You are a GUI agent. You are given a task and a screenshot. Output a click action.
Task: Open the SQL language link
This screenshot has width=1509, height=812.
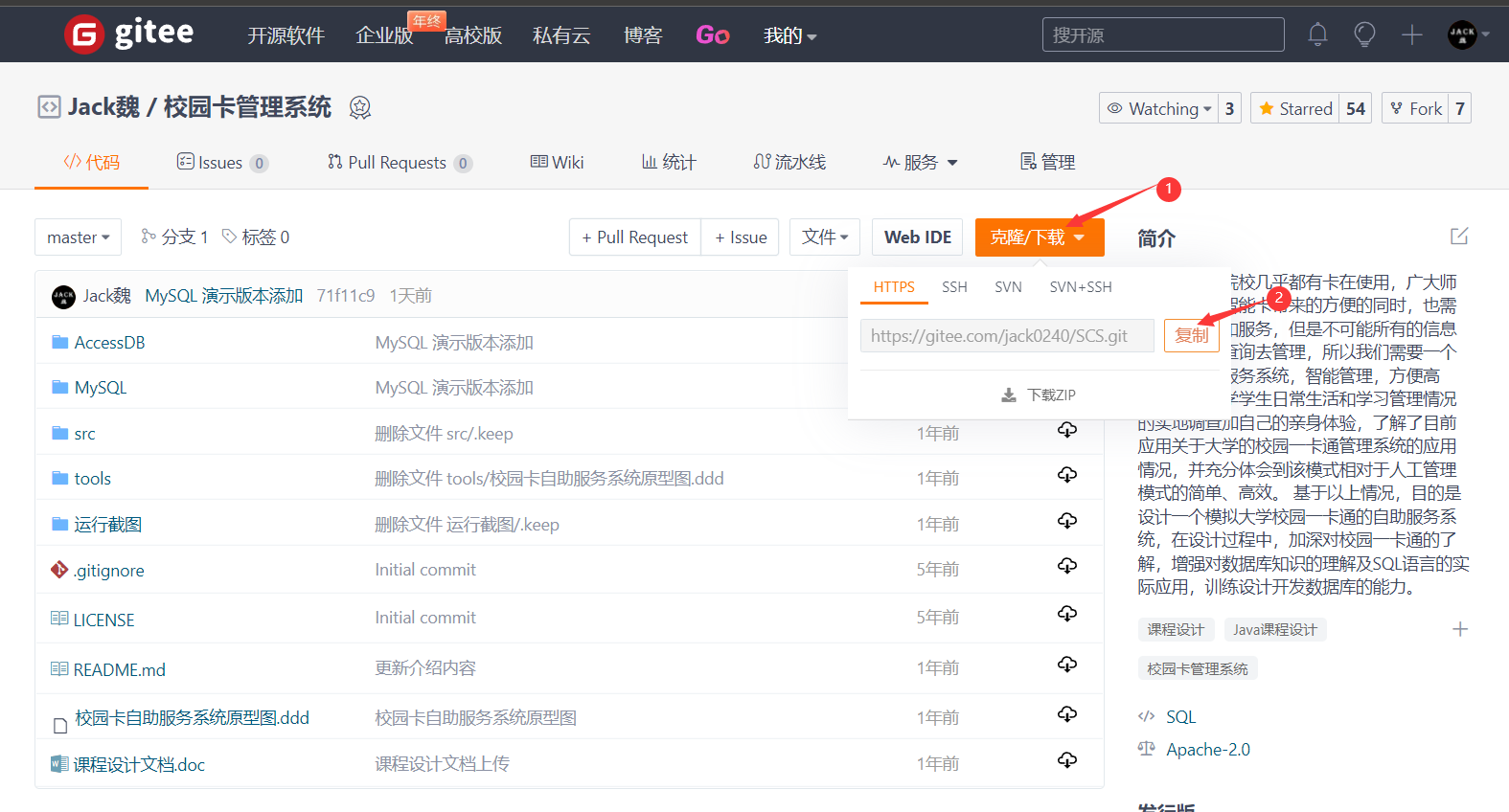coord(1180,716)
